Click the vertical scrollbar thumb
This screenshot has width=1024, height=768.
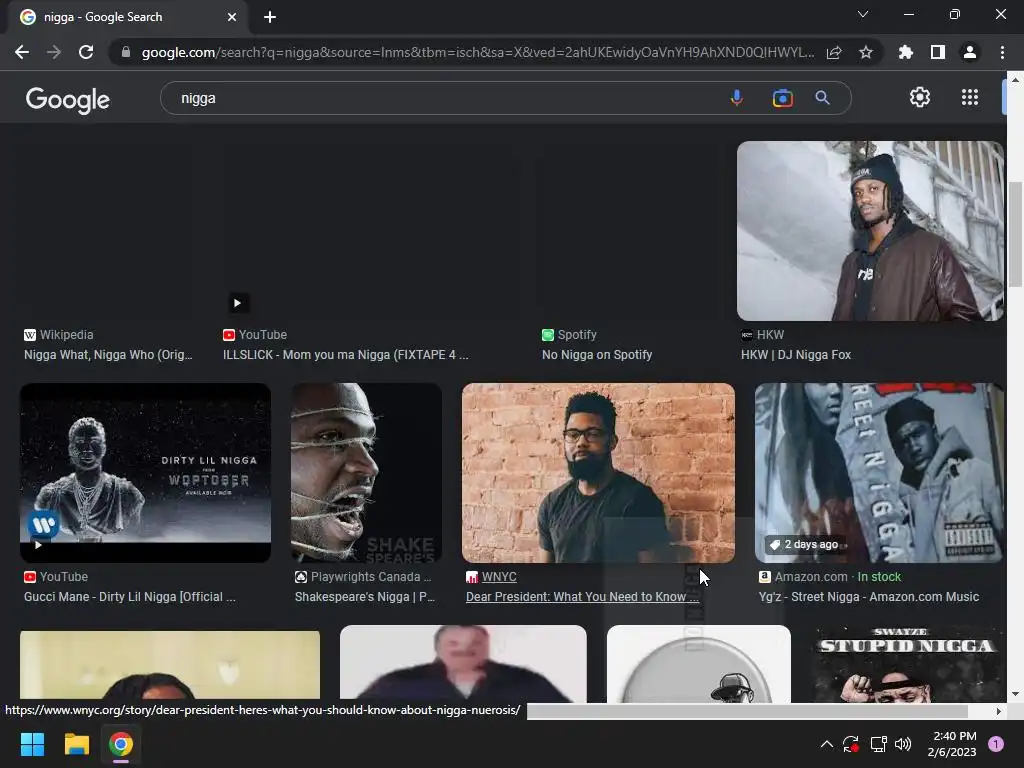tap(1015, 234)
